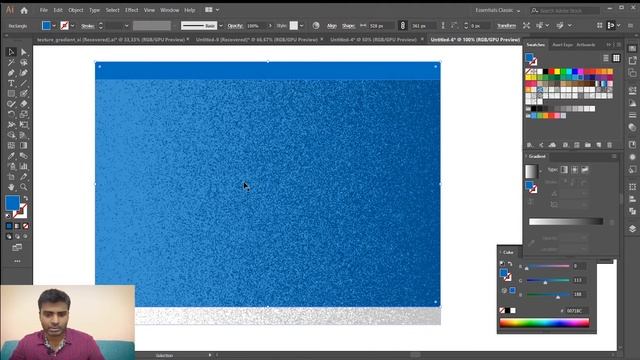Click the hex color value field

[576, 311]
